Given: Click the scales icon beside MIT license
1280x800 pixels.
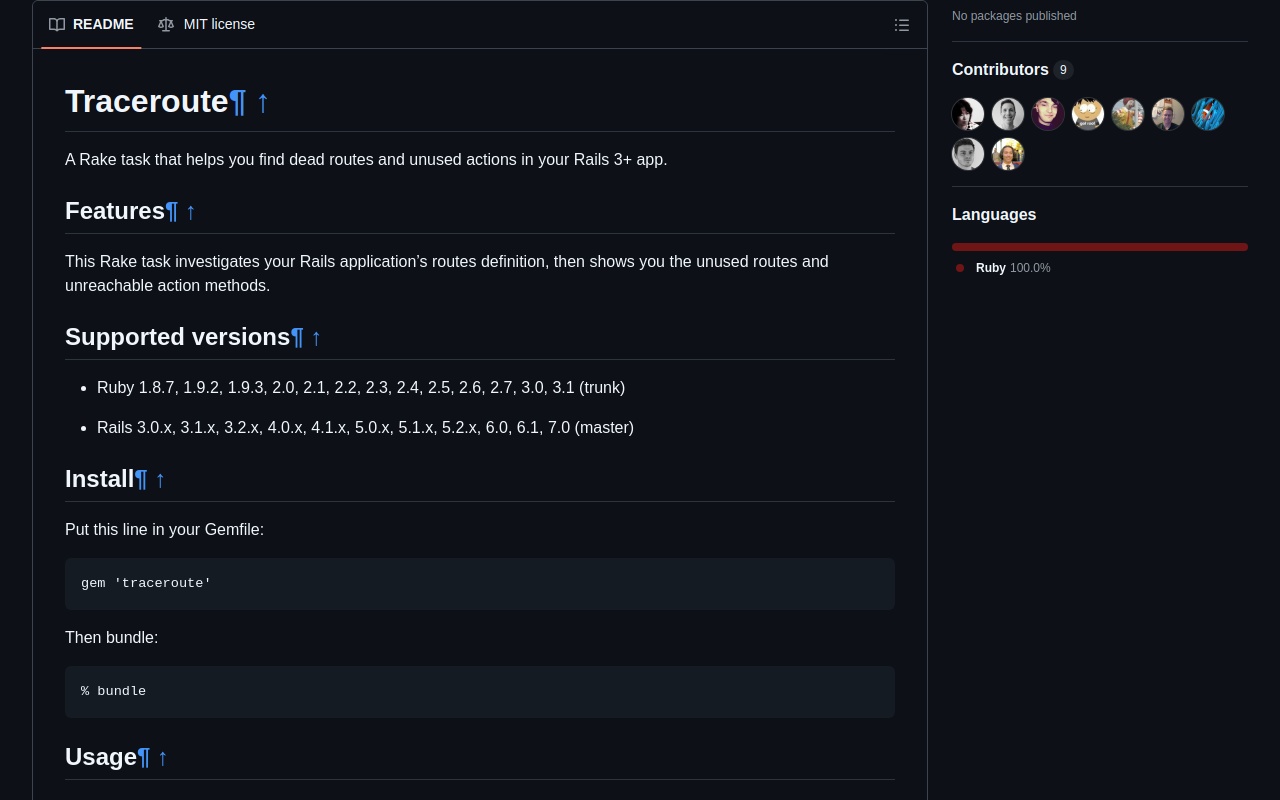Looking at the screenshot, I should tap(166, 24).
